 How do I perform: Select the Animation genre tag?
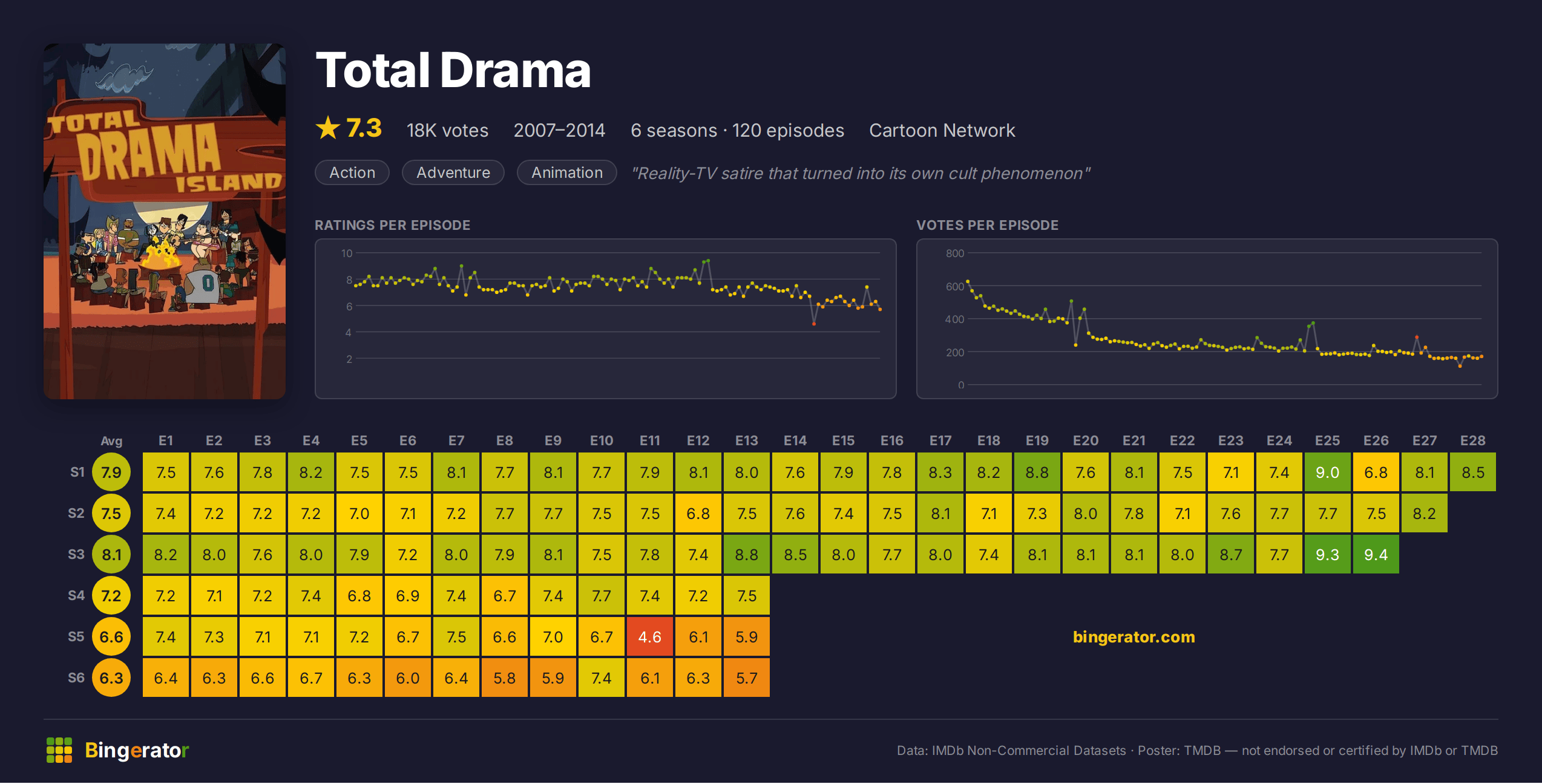pyautogui.click(x=567, y=172)
